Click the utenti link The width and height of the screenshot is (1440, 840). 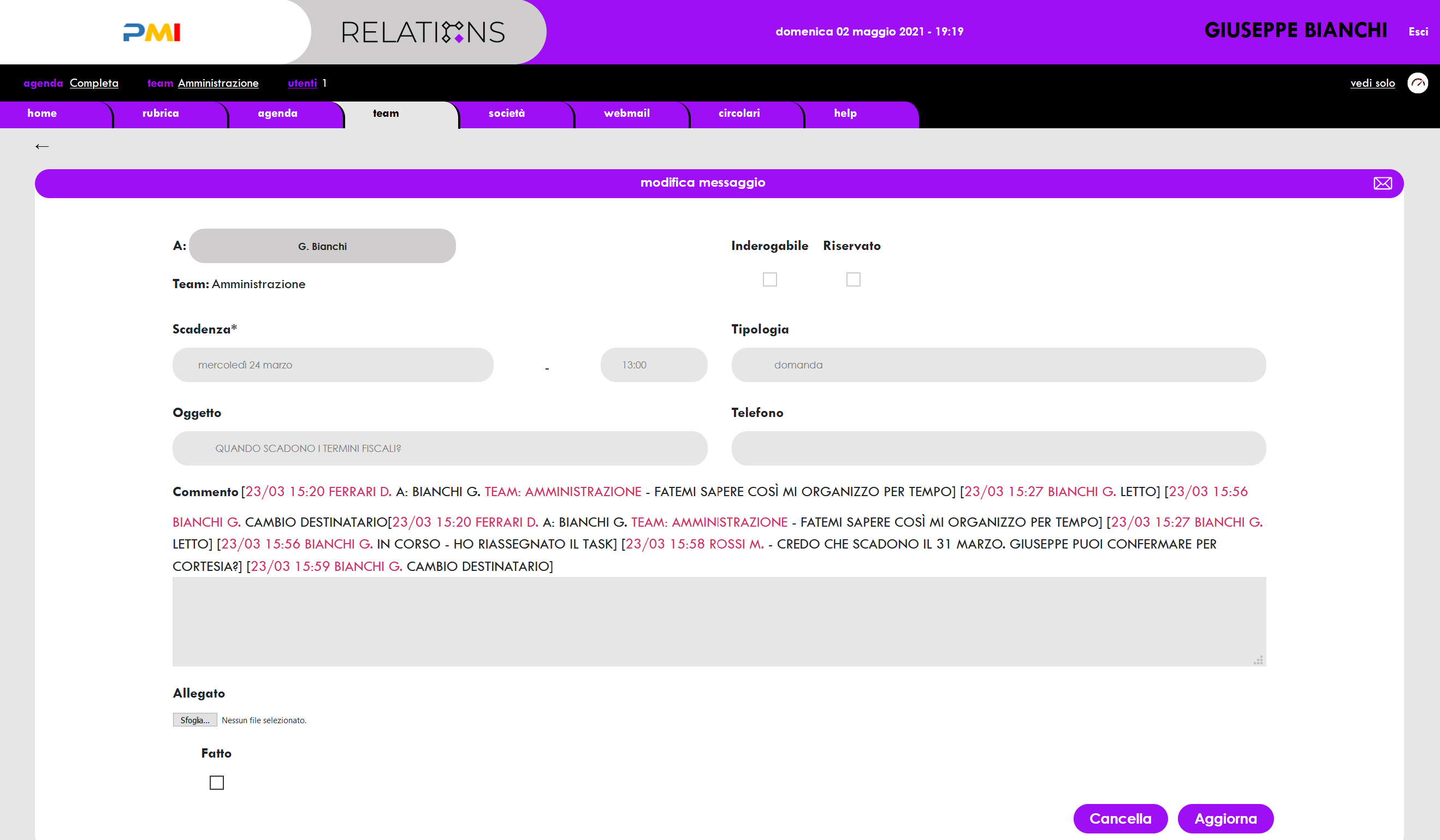(303, 84)
